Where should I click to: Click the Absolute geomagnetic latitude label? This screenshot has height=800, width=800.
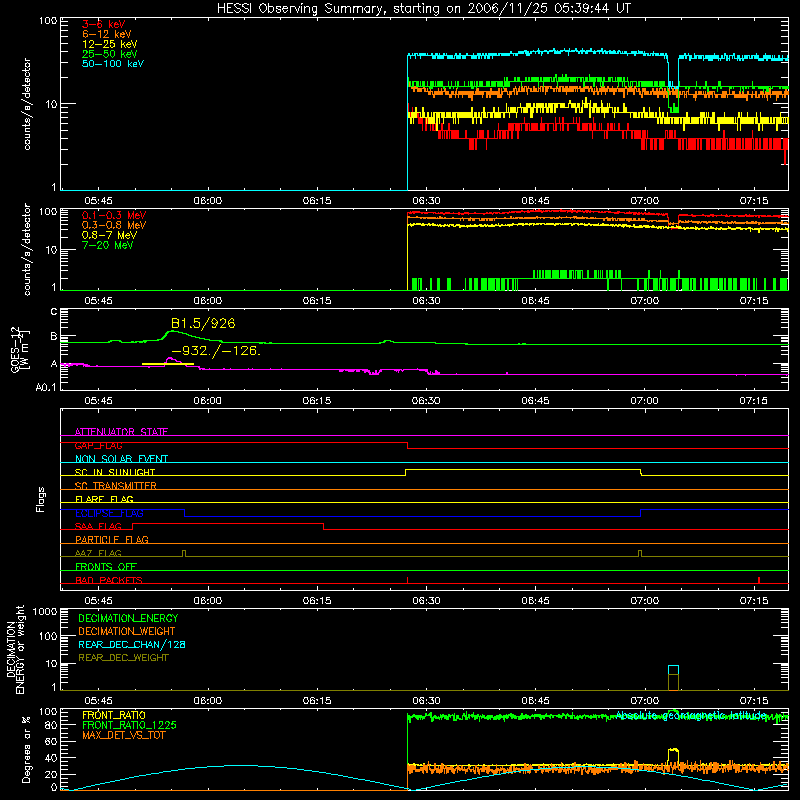pos(691,715)
